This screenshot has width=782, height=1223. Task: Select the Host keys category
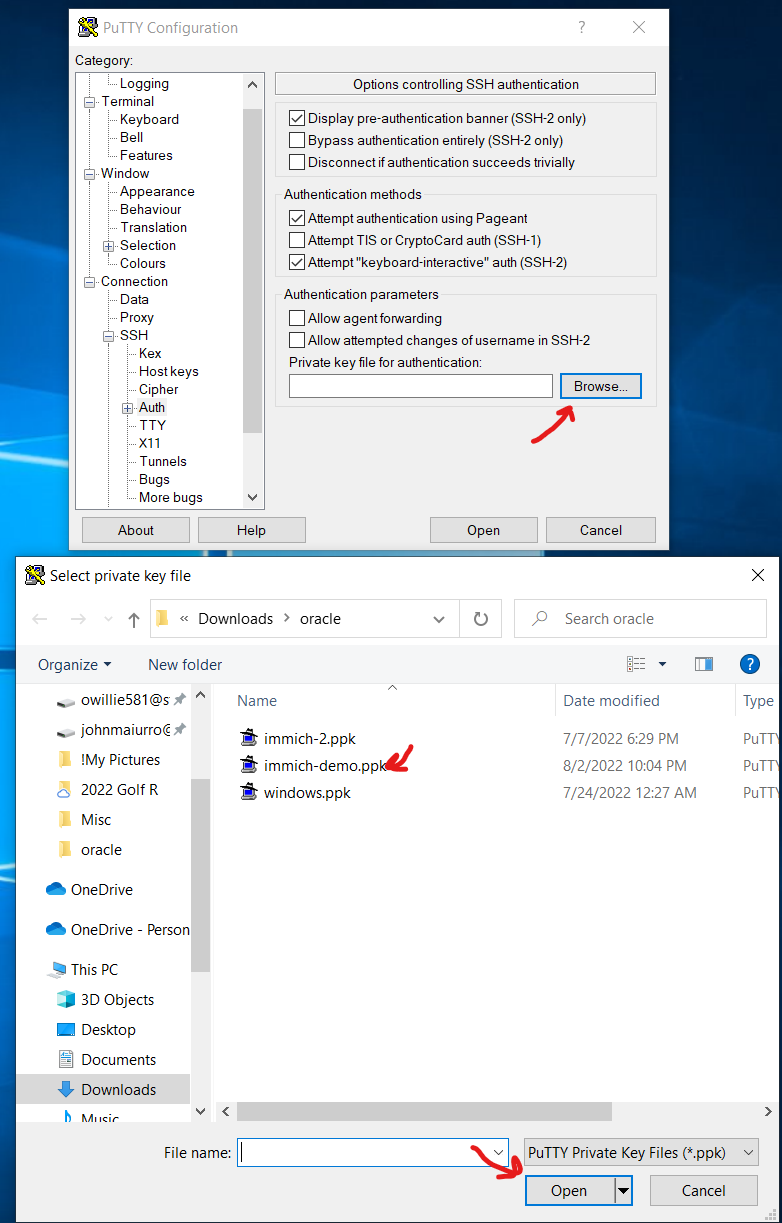click(169, 371)
